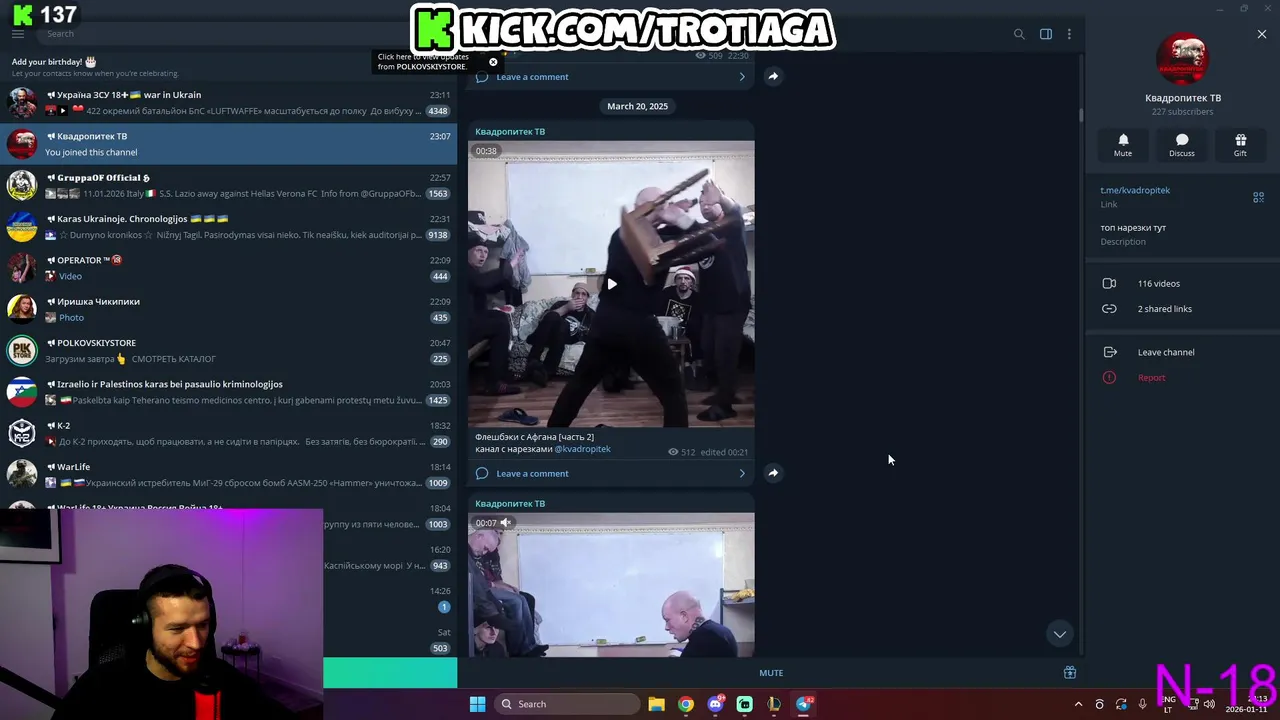Expand comments arrow on top post
1280x720 pixels.
click(x=742, y=77)
